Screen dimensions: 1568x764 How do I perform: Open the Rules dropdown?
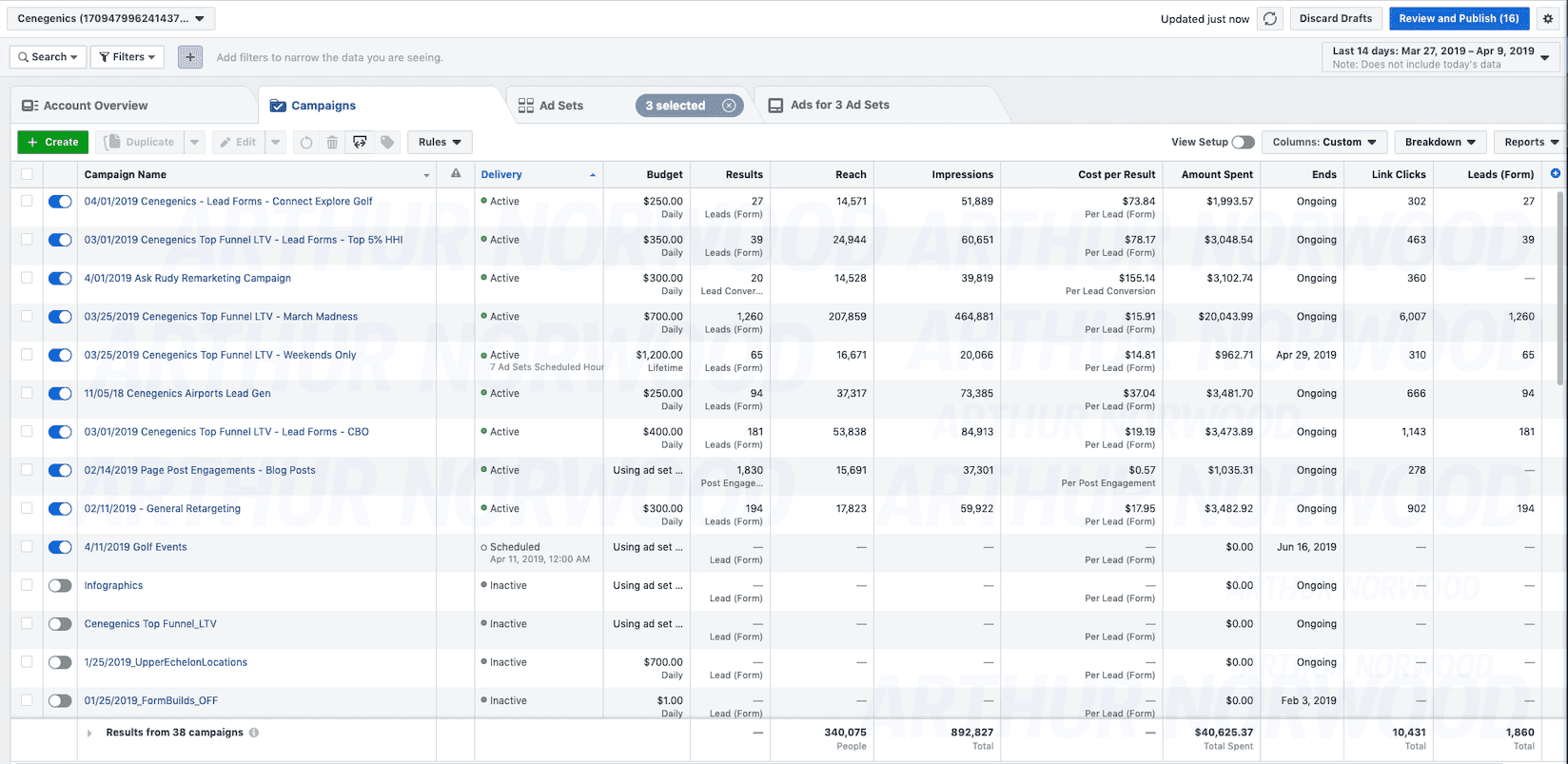(x=440, y=143)
